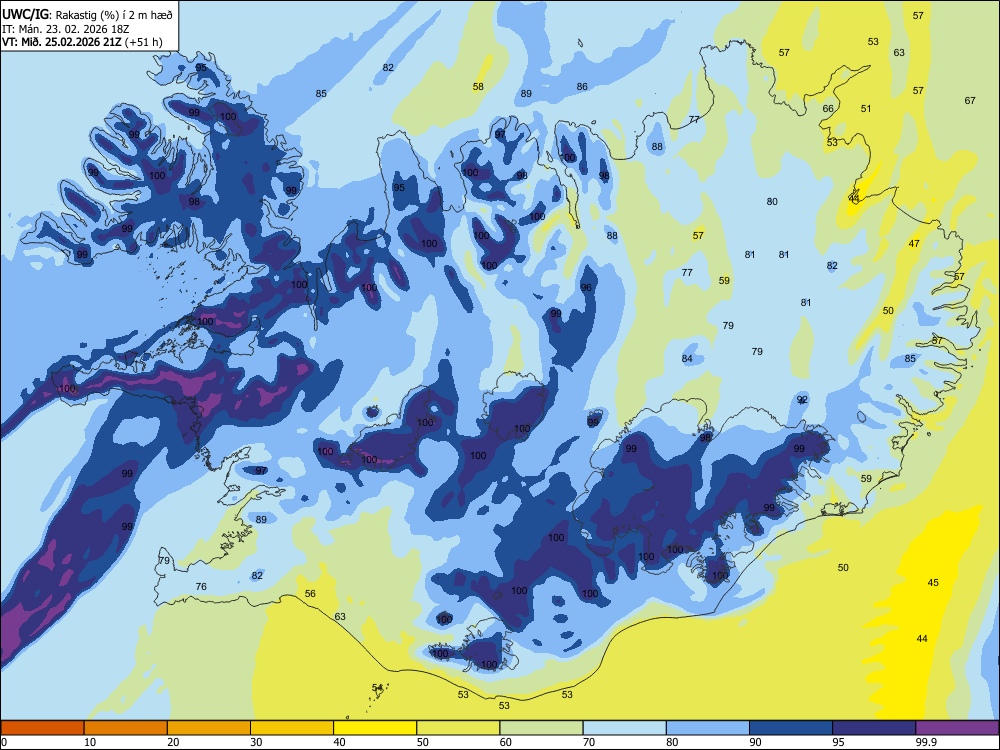Image resolution: width=1000 pixels, height=750 pixels.
Task: Select the map reading '47' near the east coast
Action: pos(915,244)
